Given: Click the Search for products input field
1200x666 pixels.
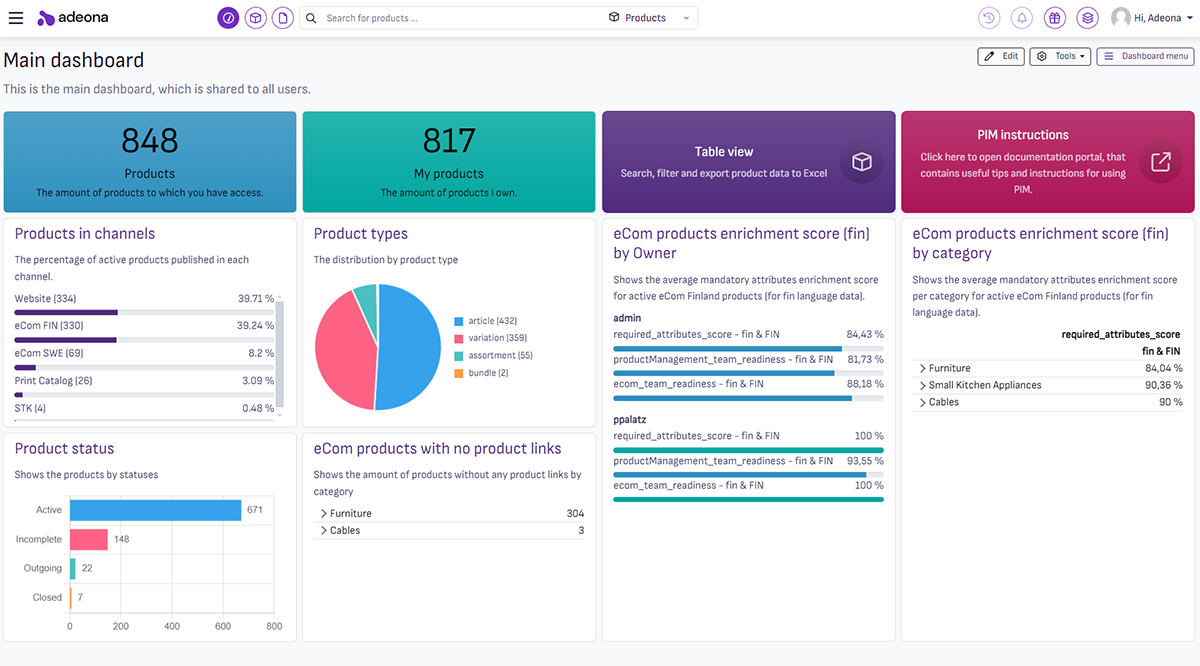Looking at the screenshot, I should coord(460,18).
